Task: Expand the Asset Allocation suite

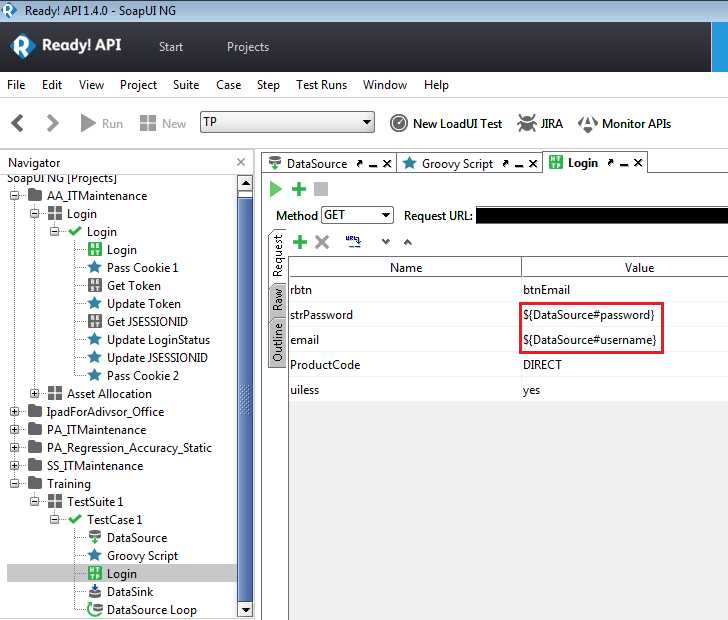Action: (x=34, y=393)
